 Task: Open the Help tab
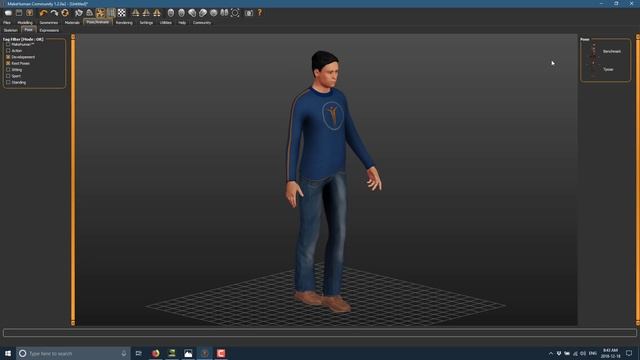coord(182,23)
